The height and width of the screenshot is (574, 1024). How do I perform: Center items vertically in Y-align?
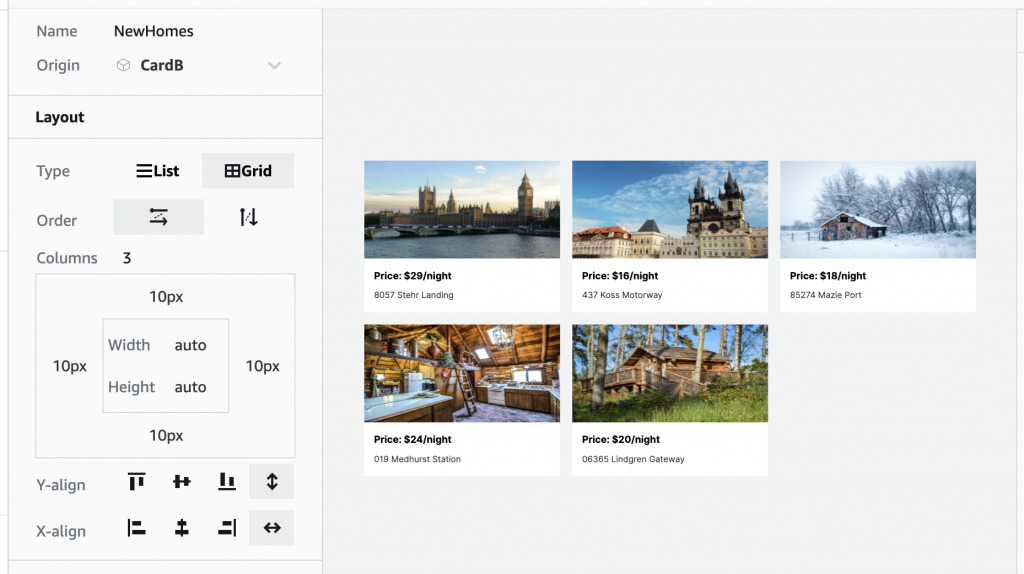(181, 482)
